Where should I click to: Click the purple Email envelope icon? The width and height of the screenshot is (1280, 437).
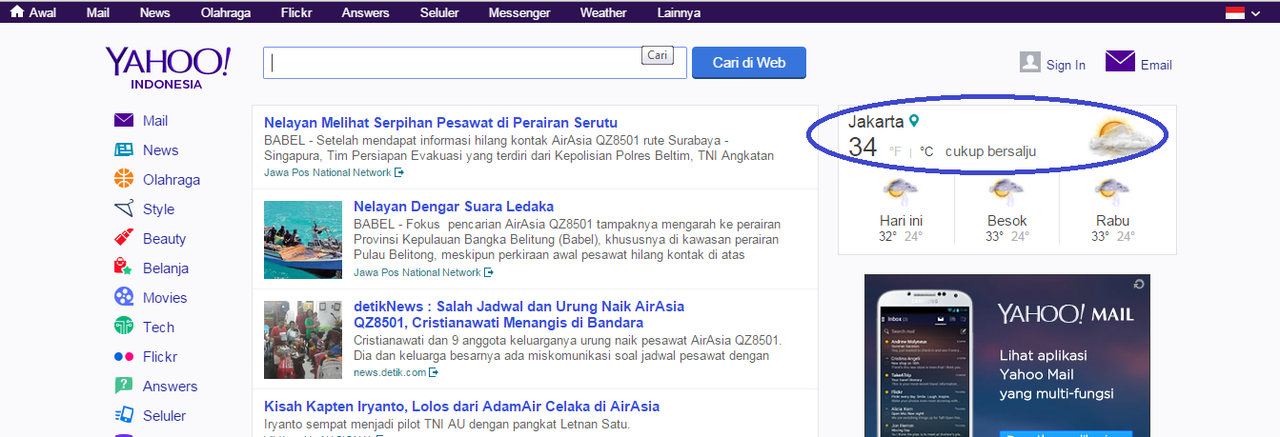pyautogui.click(x=1120, y=62)
